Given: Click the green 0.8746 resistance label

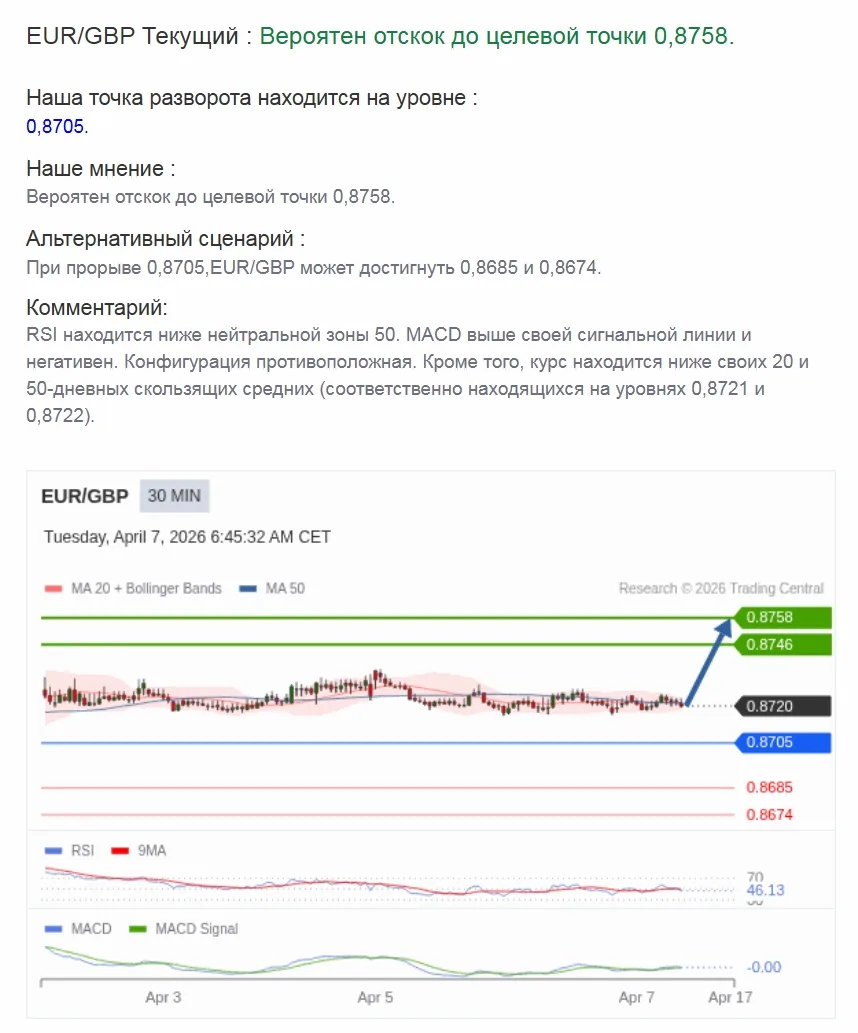Looking at the screenshot, I should coord(784,645).
